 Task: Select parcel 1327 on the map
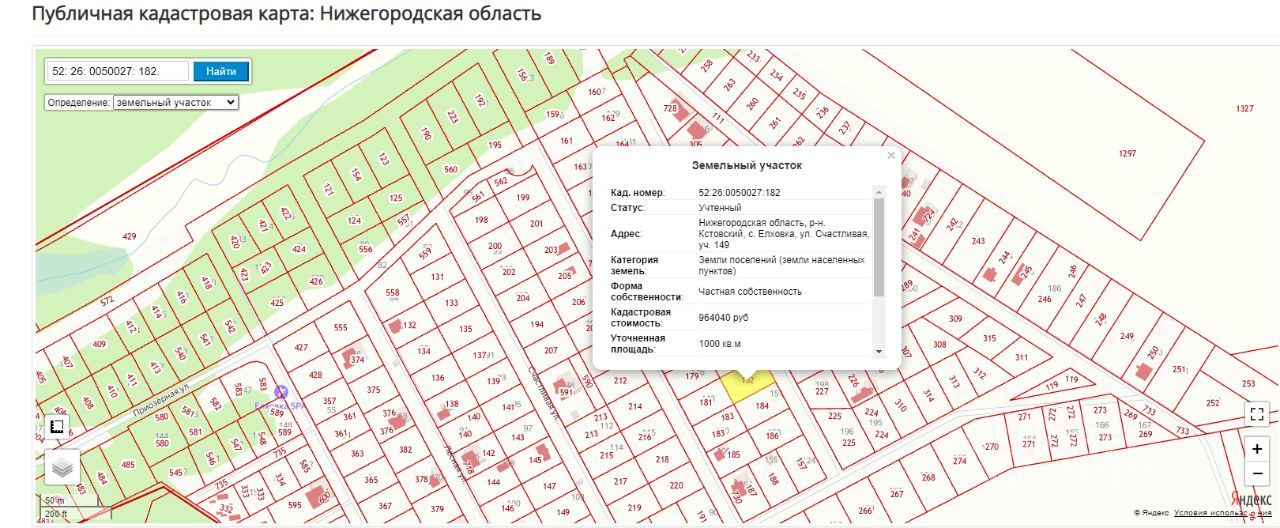point(1244,108)
